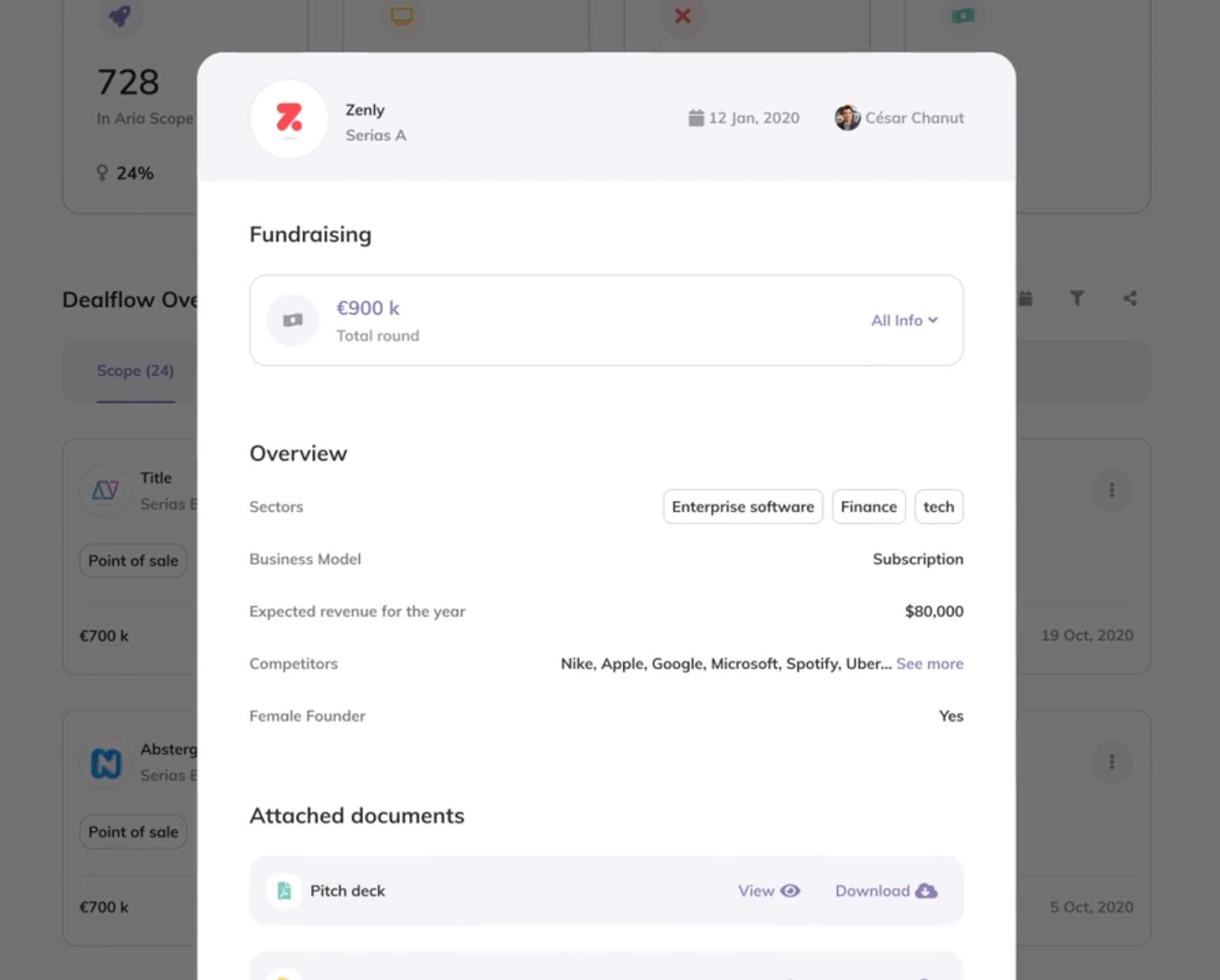The image size is (1220, 980).
Task: Switch to the Scope (24) tab
Action: pos(135,370)
